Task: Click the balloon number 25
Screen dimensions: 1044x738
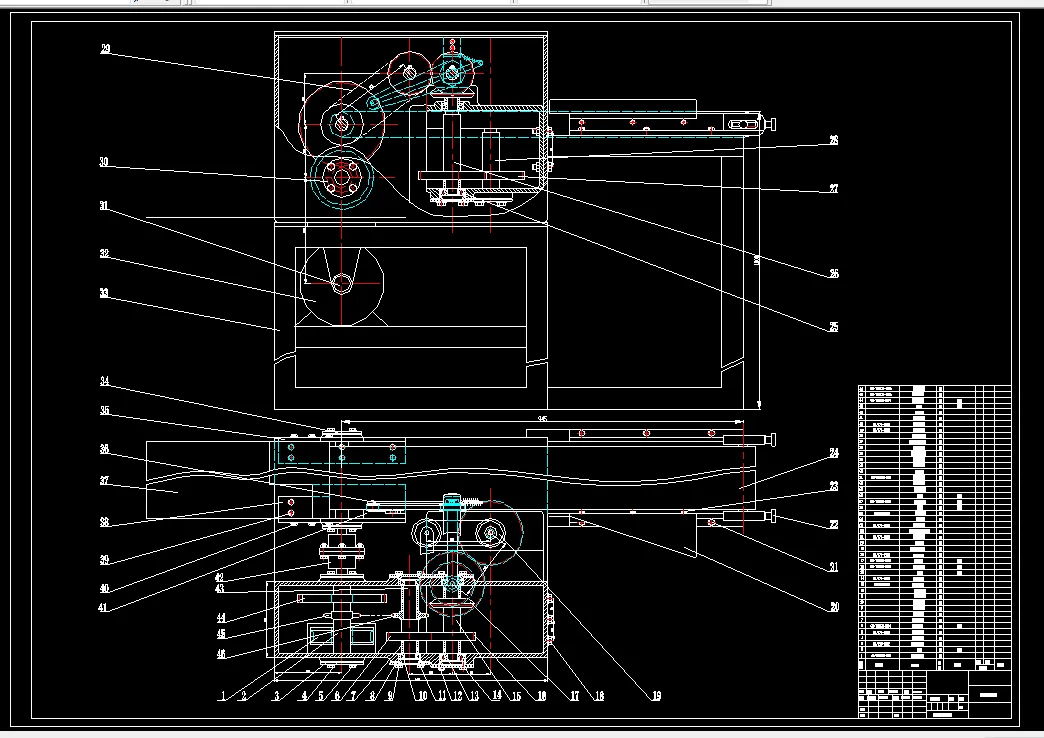Action: coord(834,327)
